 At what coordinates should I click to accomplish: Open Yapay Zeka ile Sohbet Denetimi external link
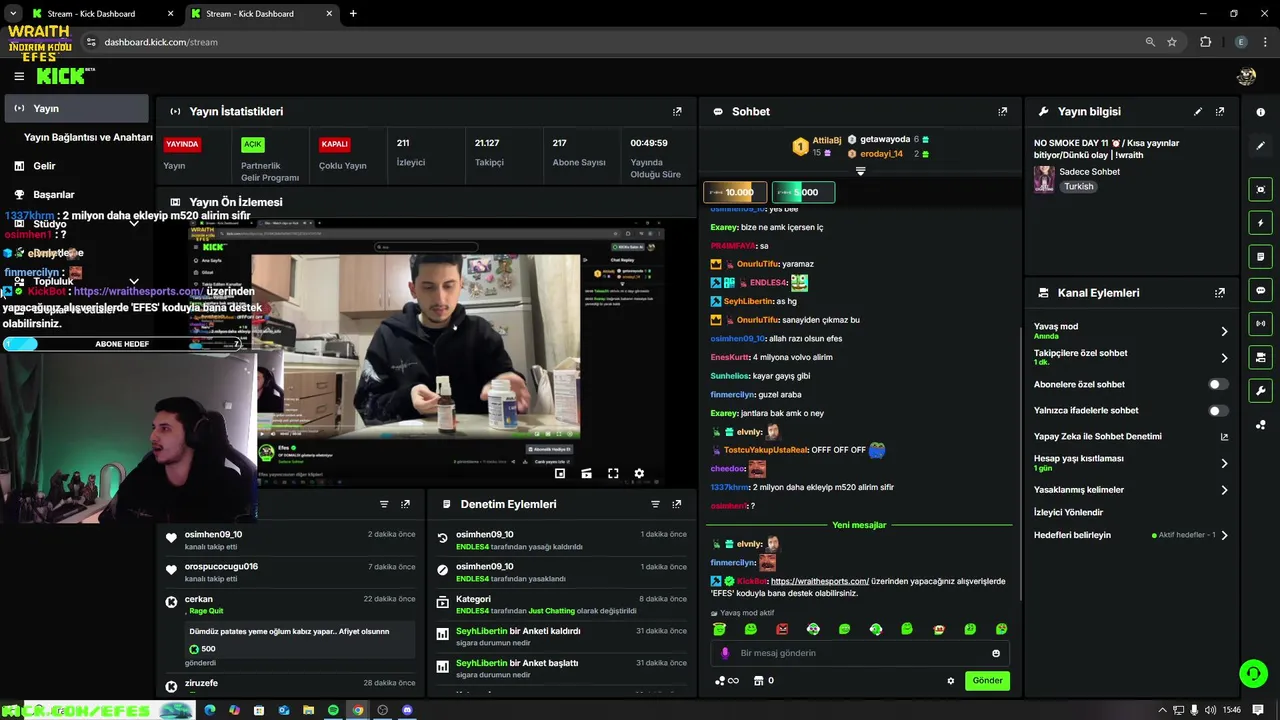pyautogui.click(x=1224, y=437)
